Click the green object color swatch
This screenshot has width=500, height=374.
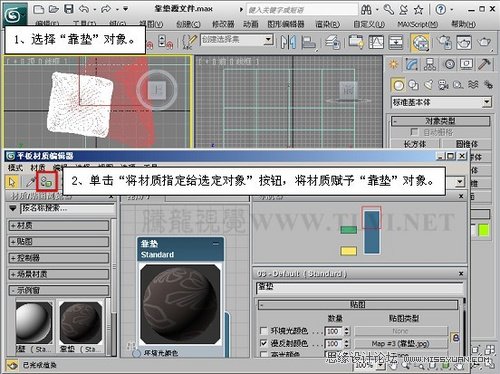coord(484,230)
